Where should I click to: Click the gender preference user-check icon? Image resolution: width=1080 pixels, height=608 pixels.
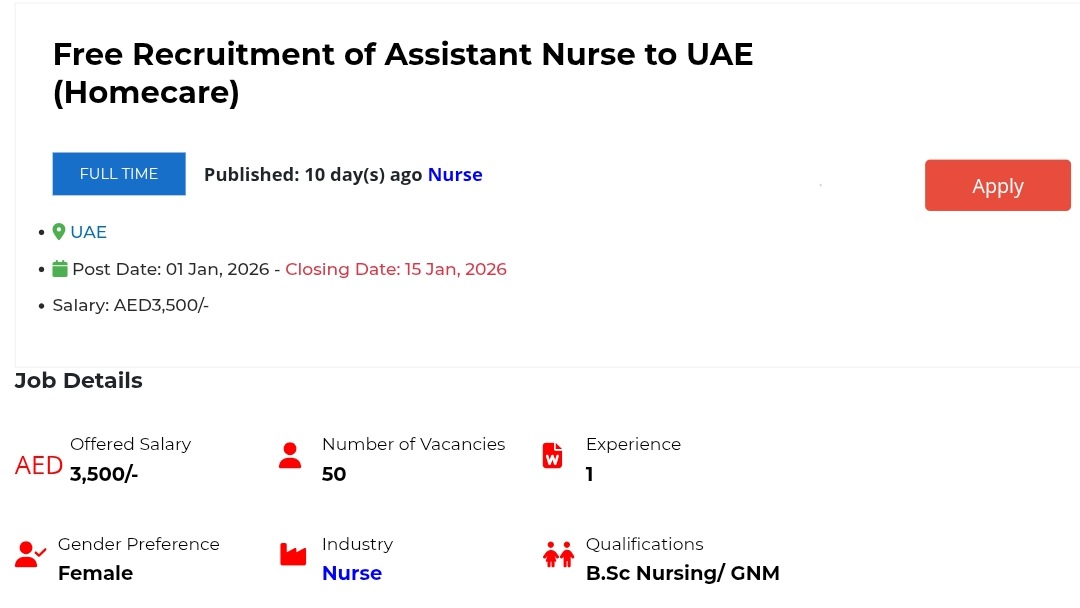pyautogui.click(x=31, y=555)
